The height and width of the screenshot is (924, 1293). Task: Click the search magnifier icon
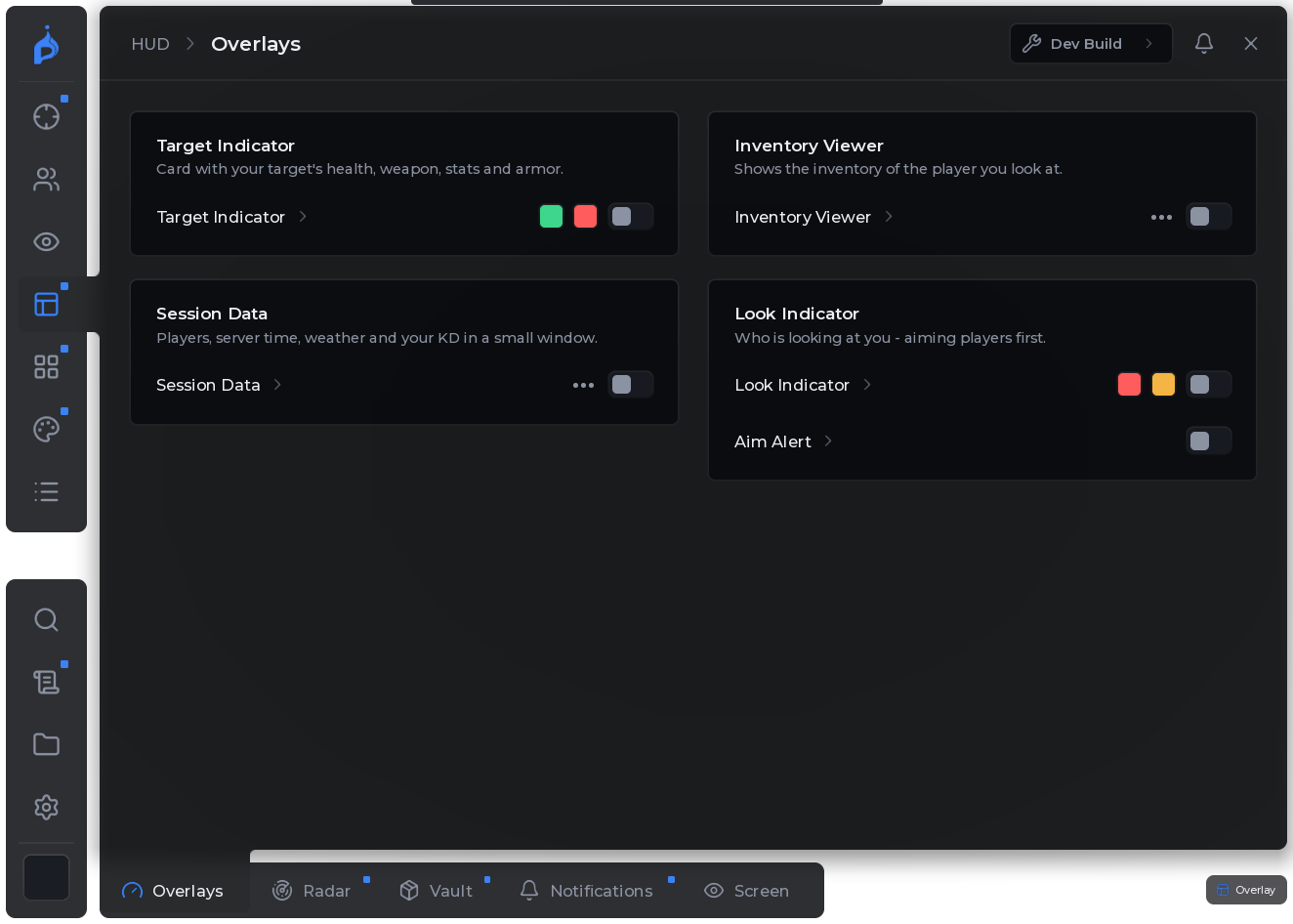[46, 619]
